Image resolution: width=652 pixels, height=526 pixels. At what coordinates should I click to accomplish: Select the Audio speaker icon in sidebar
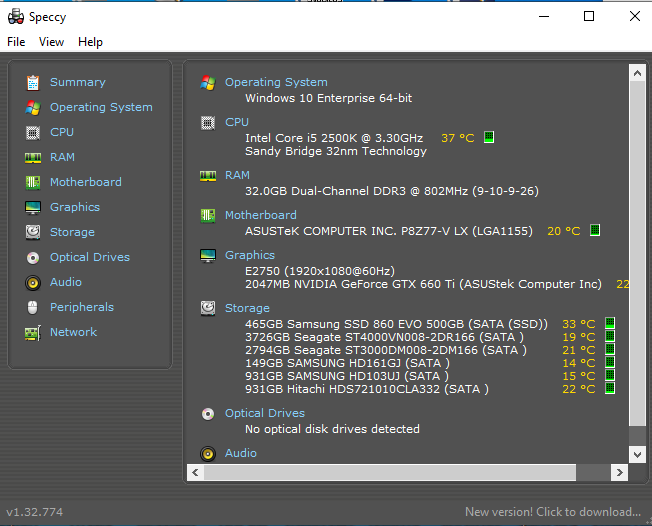(x=33, y=283)
